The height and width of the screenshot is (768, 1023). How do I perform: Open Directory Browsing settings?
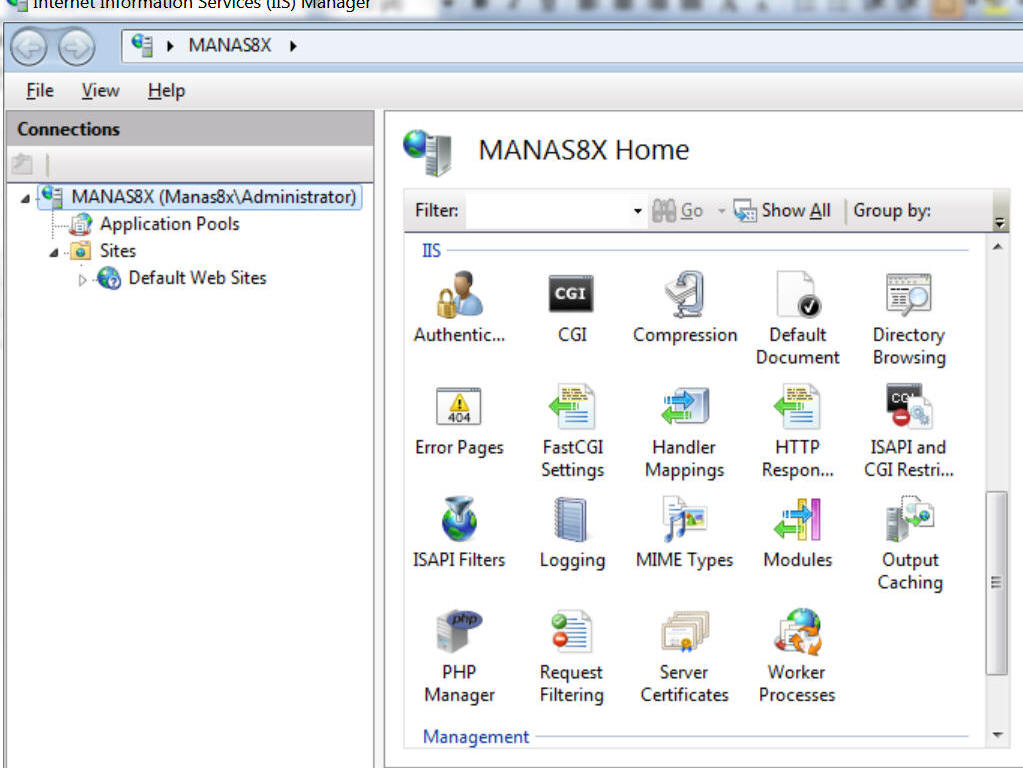coord(909,318)
